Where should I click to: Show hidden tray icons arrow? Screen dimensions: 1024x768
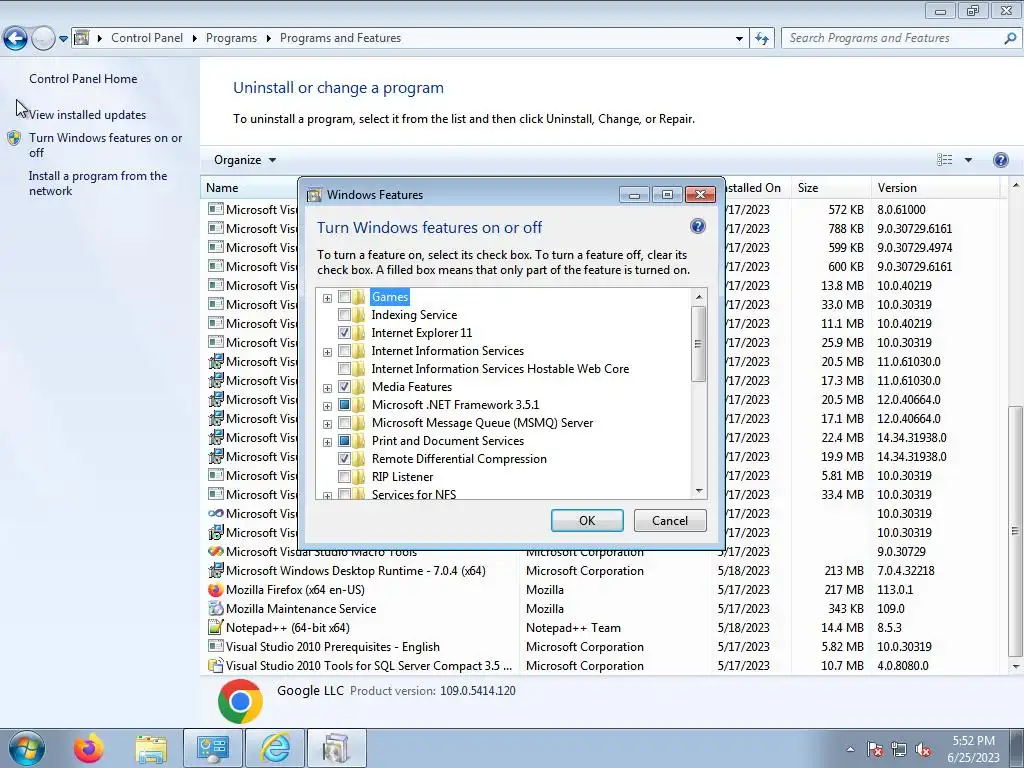pos(850,749)
